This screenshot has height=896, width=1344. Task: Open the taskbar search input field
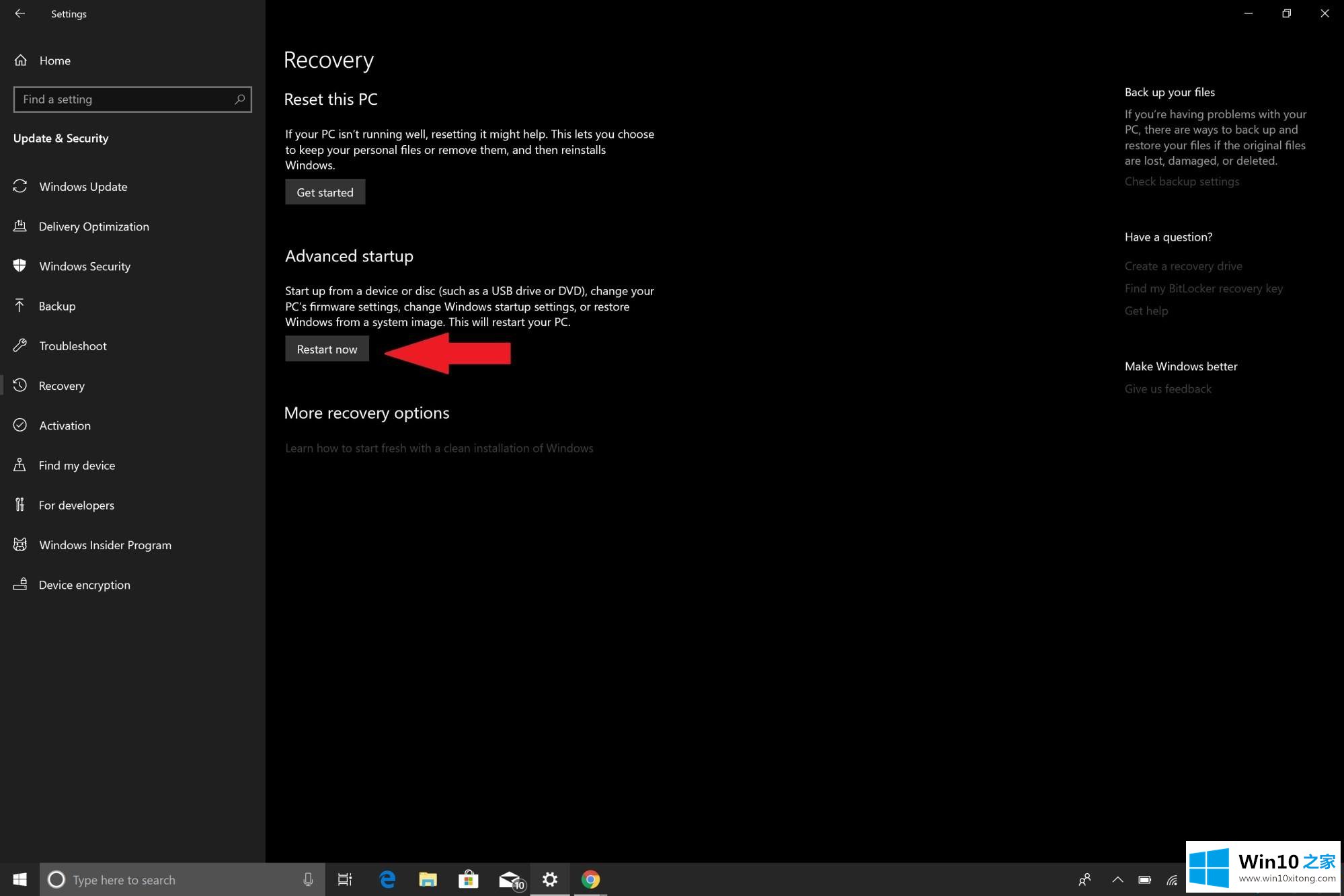click(183, 880)
